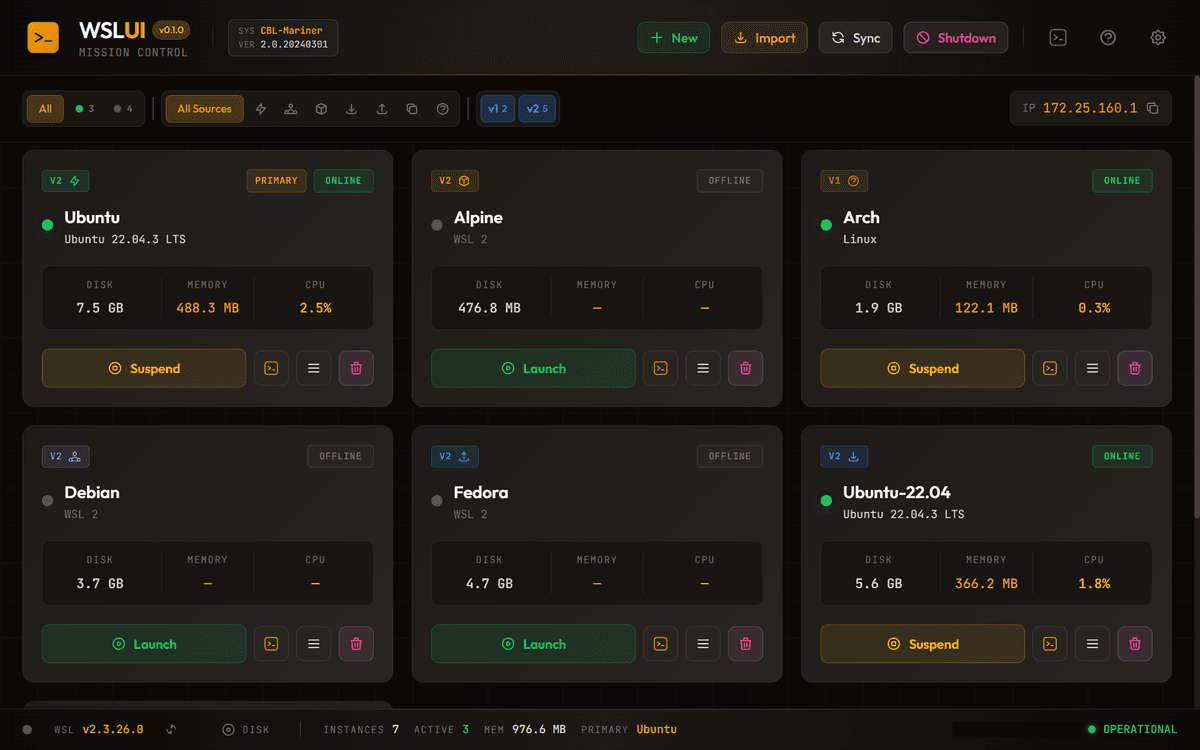The image size is (1200, 750).
Task: Click the upload source filter icon
Action: [x=381, y=108]
